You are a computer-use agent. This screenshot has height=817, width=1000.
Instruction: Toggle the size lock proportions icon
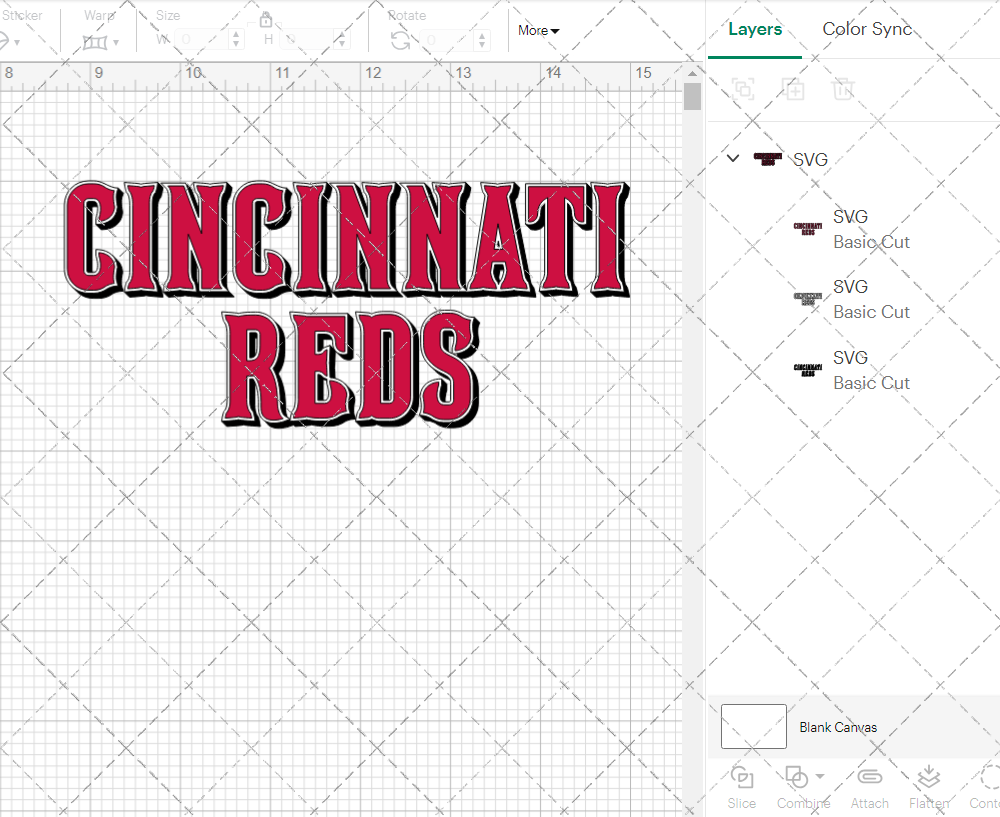pyautogui.click(x=266, y=19)
